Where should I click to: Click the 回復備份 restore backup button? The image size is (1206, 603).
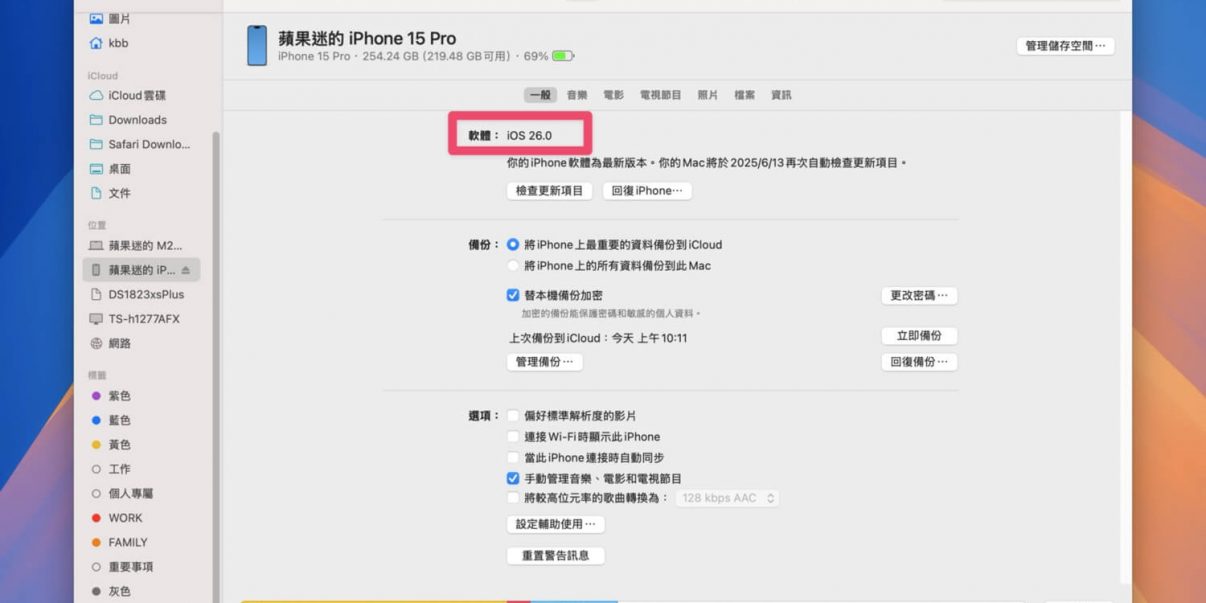click(x=919, y=362)
